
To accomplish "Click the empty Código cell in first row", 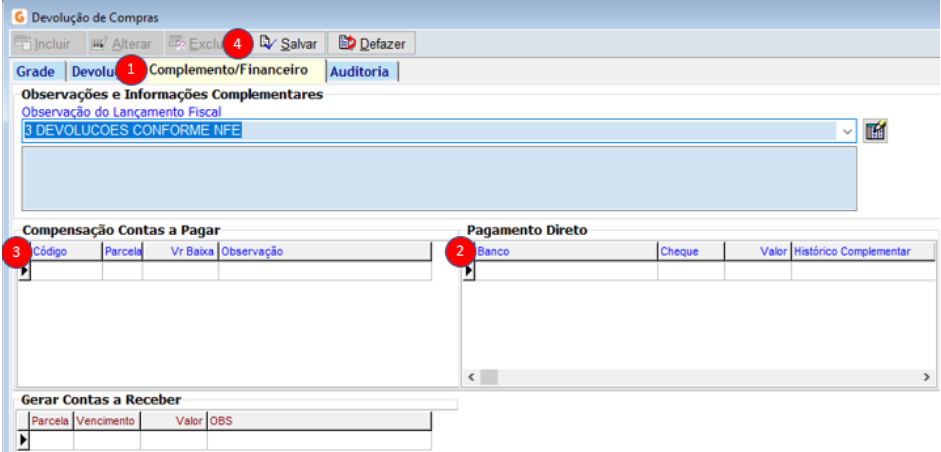I will tap(66, 271).
